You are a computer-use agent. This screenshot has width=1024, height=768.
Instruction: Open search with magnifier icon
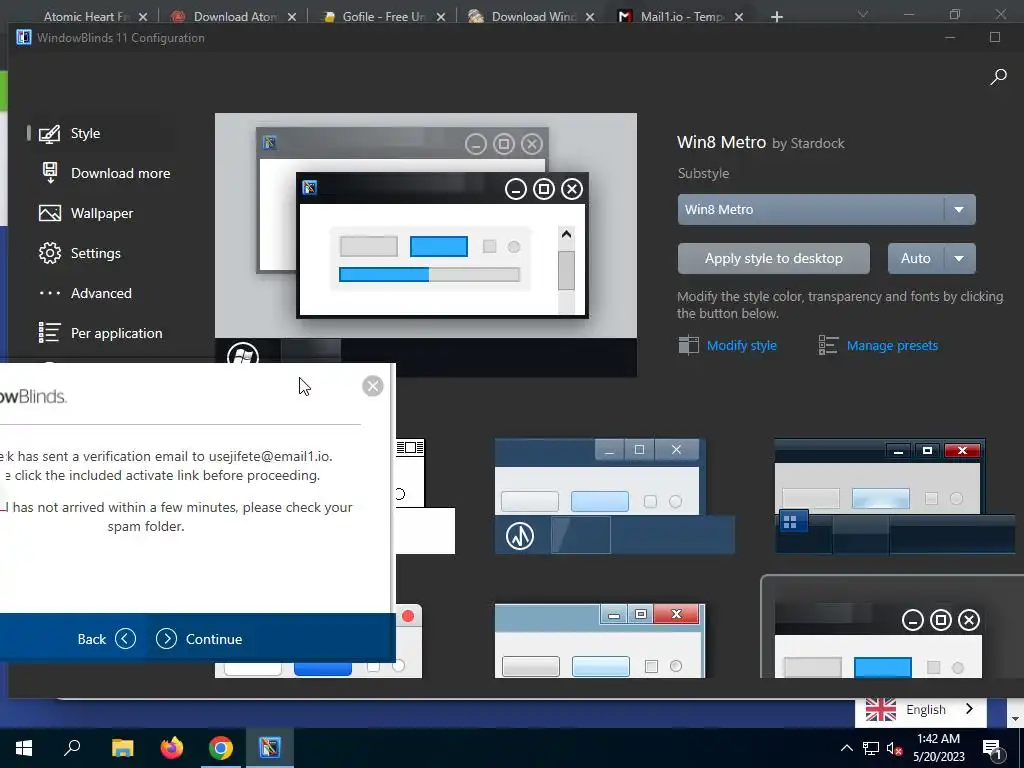[x=998, y=77]
